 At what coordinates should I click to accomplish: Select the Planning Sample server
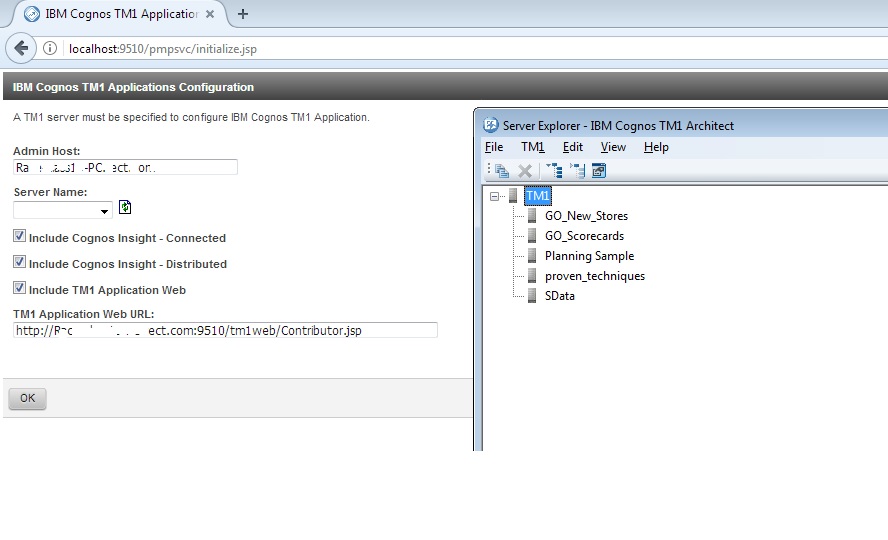(x=589, y=256)
